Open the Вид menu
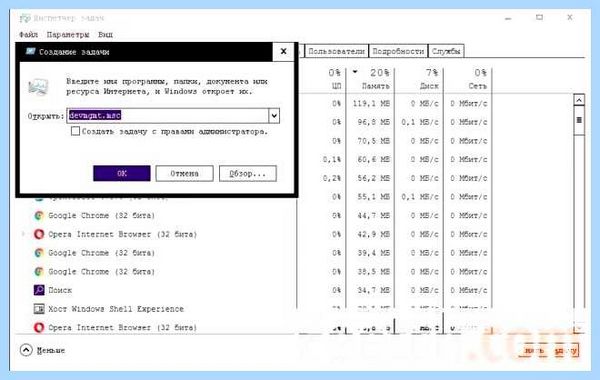The width and height of the screenshot is (600, 380). [105, 34]
